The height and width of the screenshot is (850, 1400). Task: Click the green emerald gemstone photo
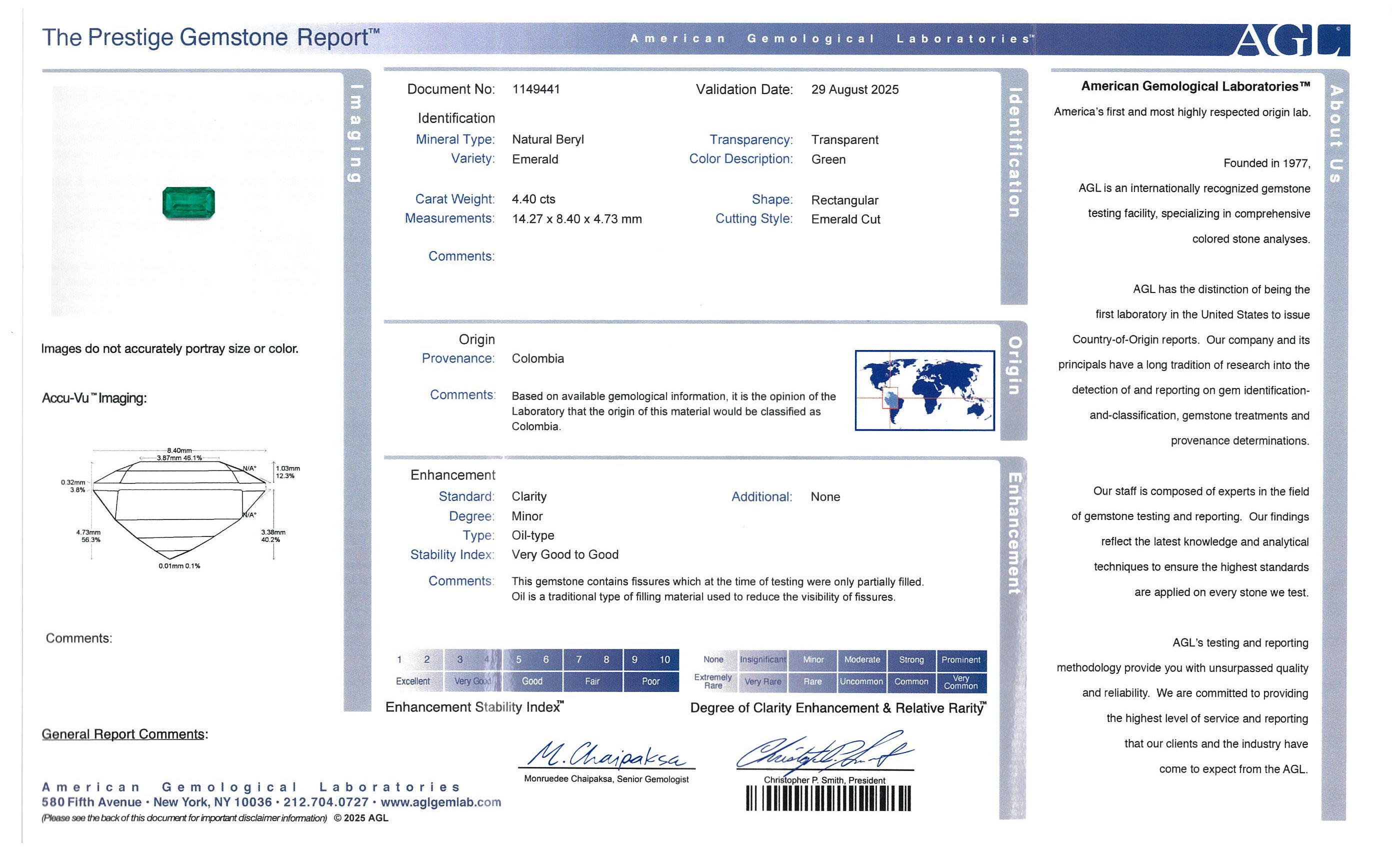pyautogui.click(x=188, y=202)
